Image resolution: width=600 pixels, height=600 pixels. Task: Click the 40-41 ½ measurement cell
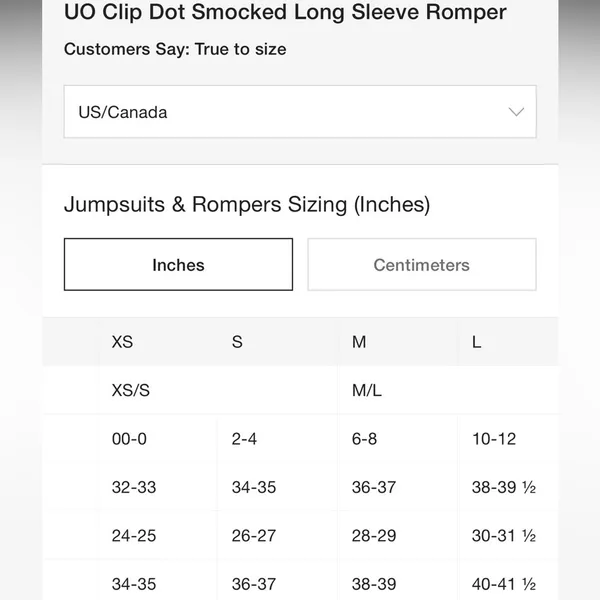(504, 584)
